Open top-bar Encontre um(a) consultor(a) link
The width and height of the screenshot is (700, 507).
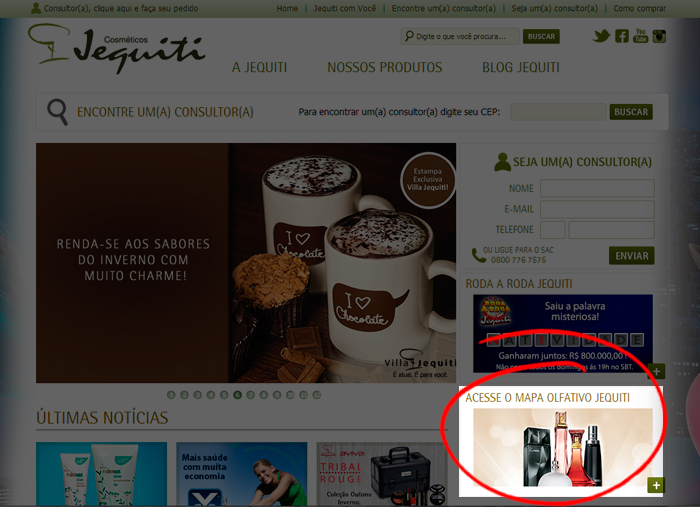coord(444,8)
